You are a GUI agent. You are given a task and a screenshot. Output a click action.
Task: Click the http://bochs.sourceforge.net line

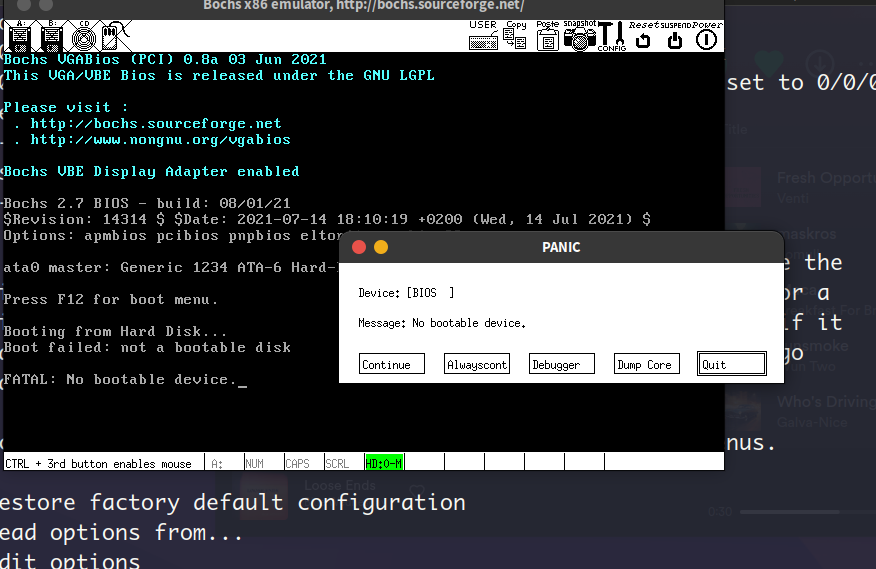(x=156, y=124)
